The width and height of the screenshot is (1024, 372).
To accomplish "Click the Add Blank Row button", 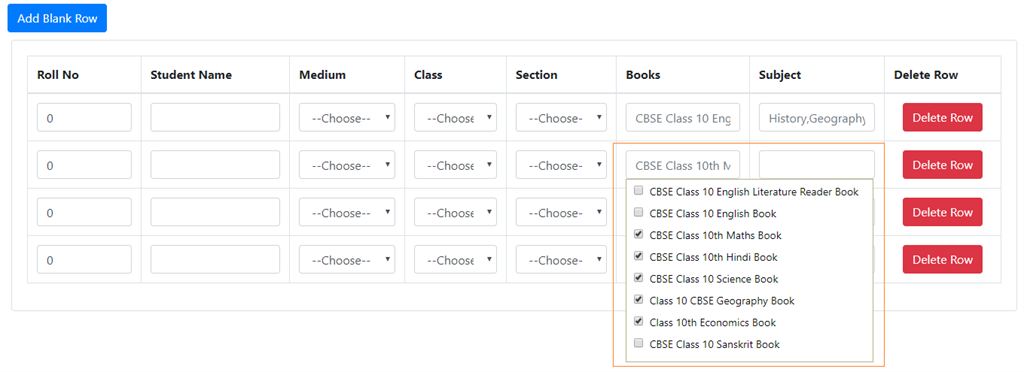I will click(57, 18).
